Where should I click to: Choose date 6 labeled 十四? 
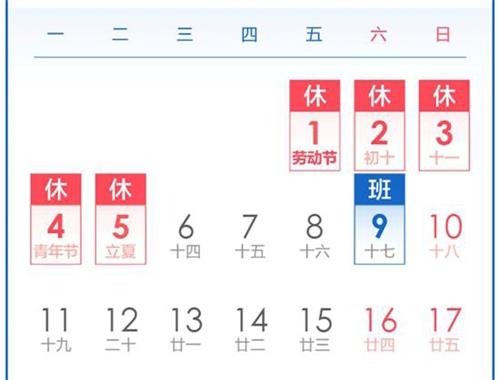(185, 236)
